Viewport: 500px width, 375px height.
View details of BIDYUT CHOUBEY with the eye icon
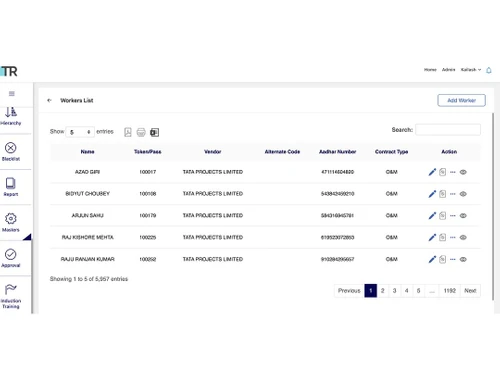[463, 194]
